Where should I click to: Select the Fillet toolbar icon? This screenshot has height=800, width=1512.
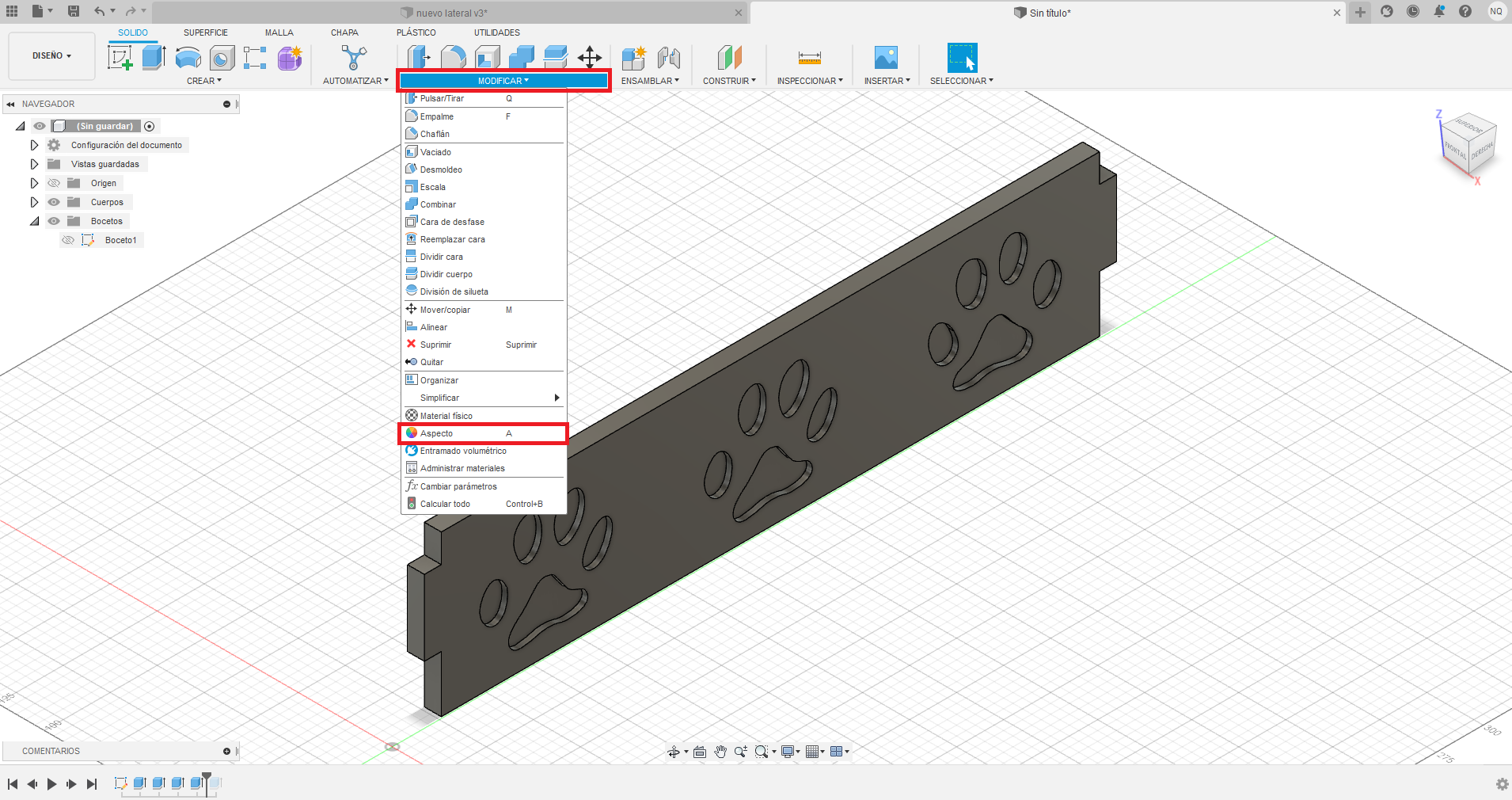pos(453,58)
